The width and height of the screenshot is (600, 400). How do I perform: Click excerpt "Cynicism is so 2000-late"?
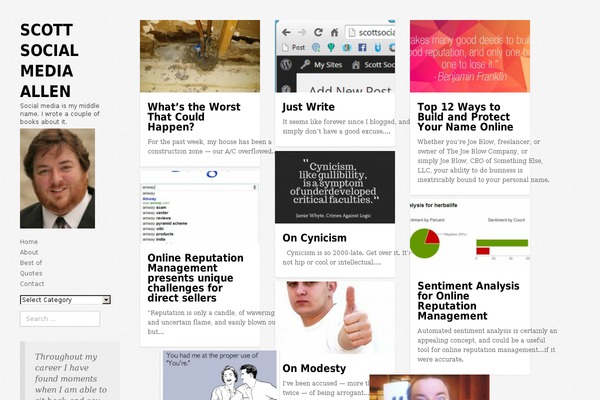pyautogui.click(x=346, y=257)
